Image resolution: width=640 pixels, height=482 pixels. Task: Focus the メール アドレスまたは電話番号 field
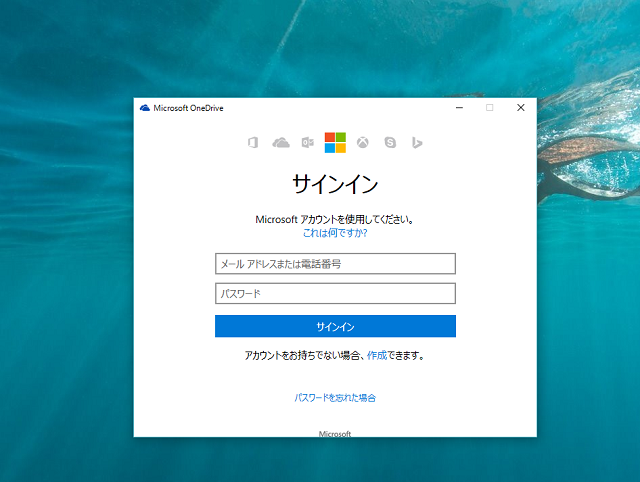point(335,264)
